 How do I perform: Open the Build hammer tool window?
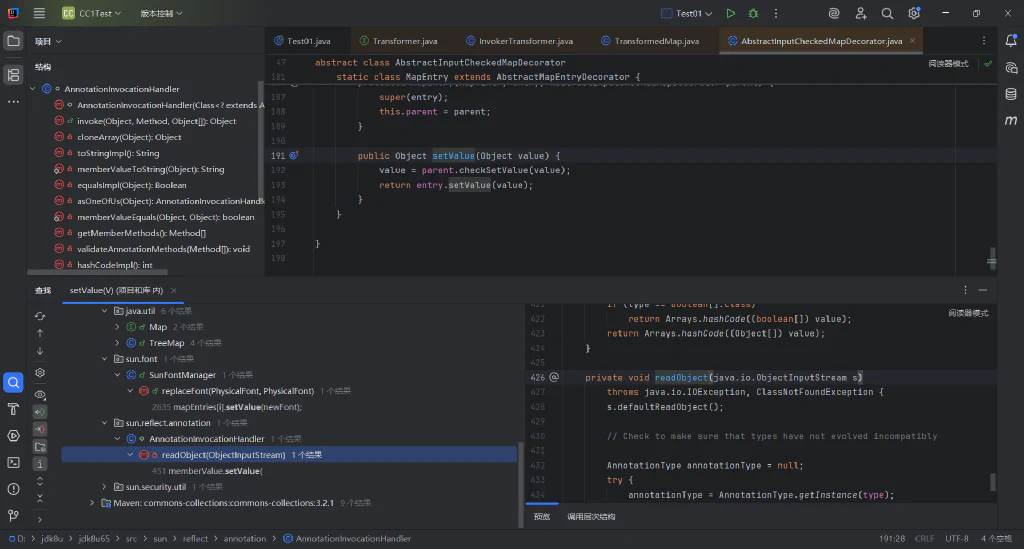[x=13, y=409]
